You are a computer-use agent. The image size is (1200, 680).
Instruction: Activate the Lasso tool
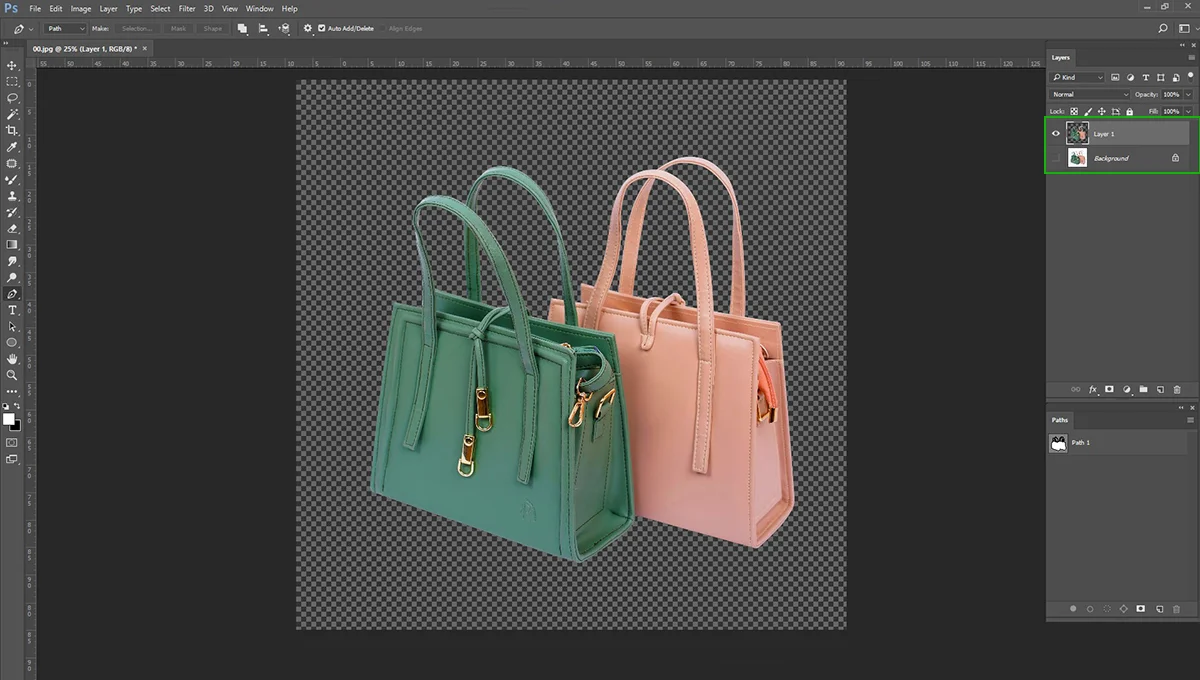click(13, 97)
